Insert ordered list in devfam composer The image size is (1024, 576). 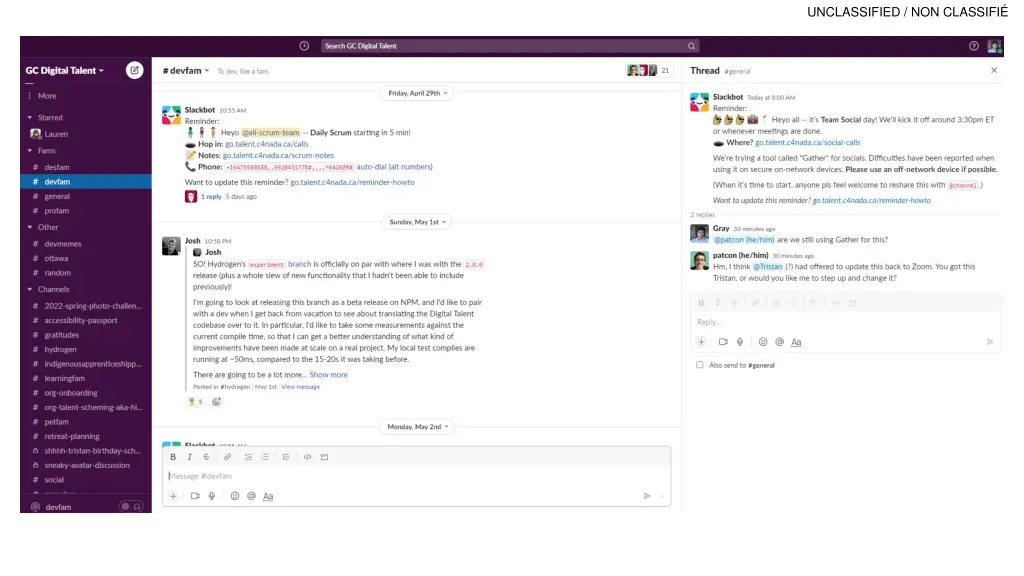click(x=248, y=457)
